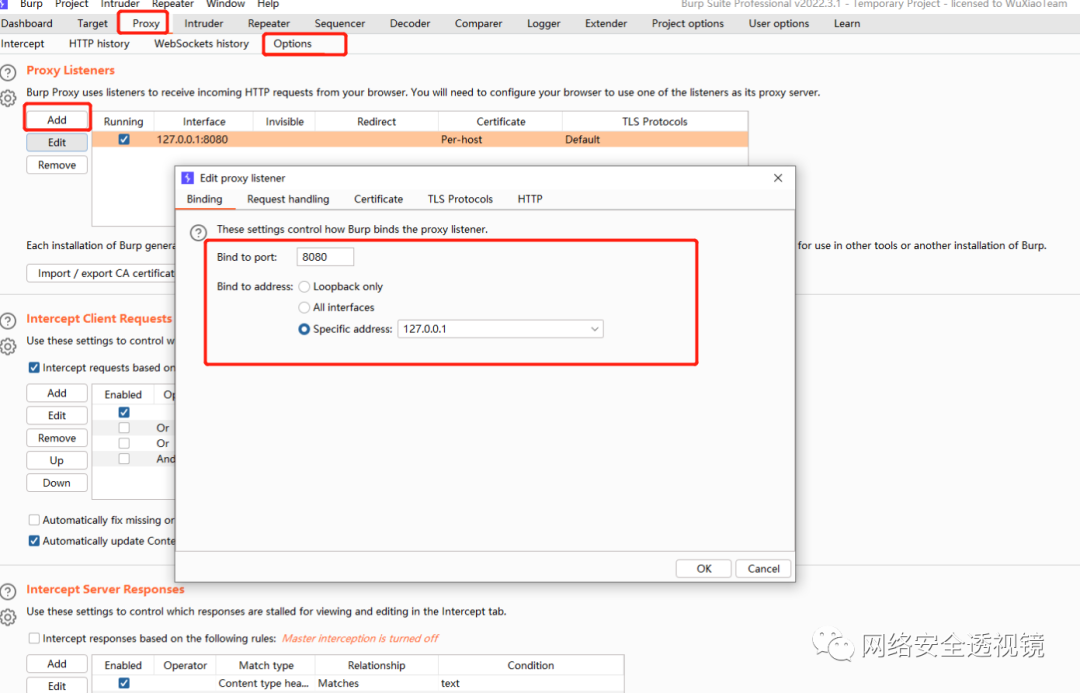Close the Edit proxy listener dialog
Screen dimensions: 1080x693
tap(778, 178)
